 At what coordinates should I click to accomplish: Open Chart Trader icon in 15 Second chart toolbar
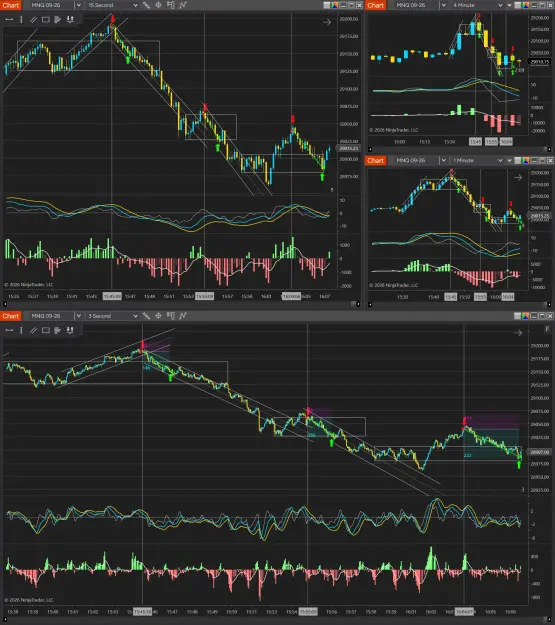click(x=171, y=5)
